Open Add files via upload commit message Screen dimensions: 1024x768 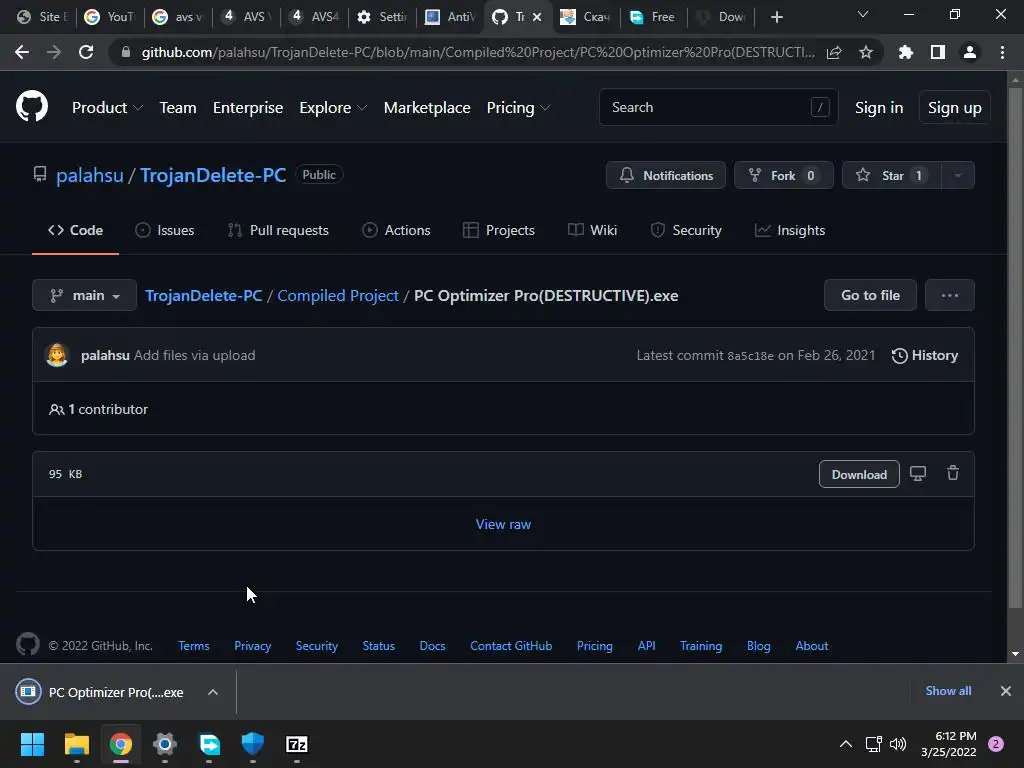195,355
